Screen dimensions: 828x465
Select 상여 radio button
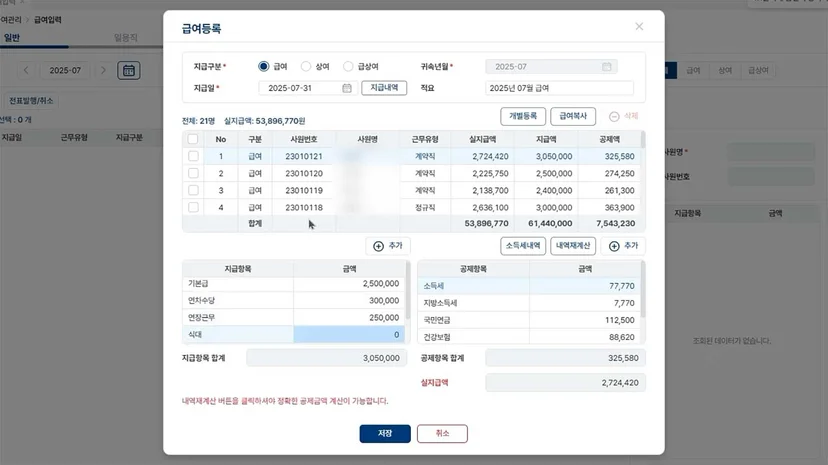[306, 67]
